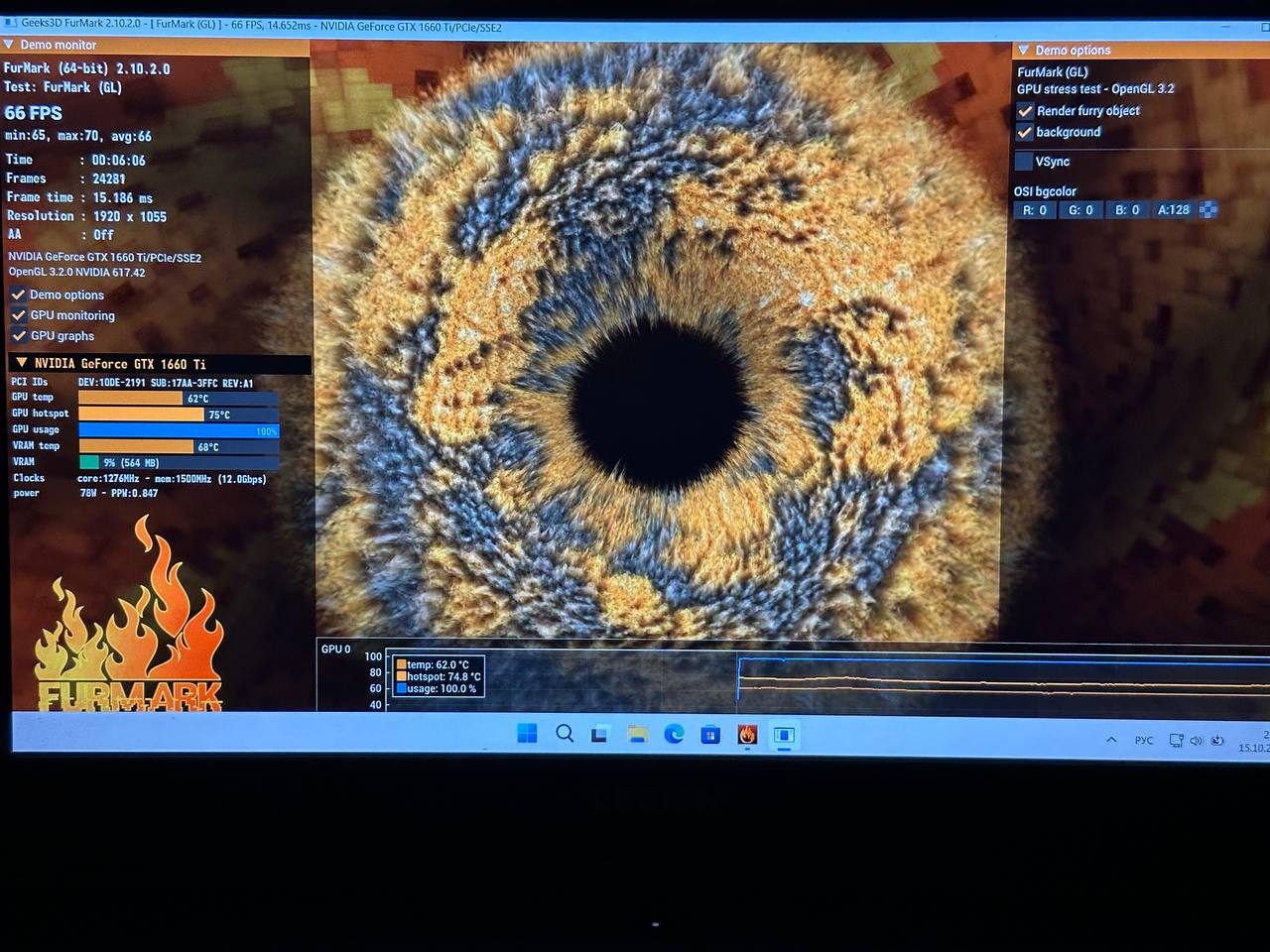
Task: Select the active demo window taskbar icon
Action: pos(784,735)
